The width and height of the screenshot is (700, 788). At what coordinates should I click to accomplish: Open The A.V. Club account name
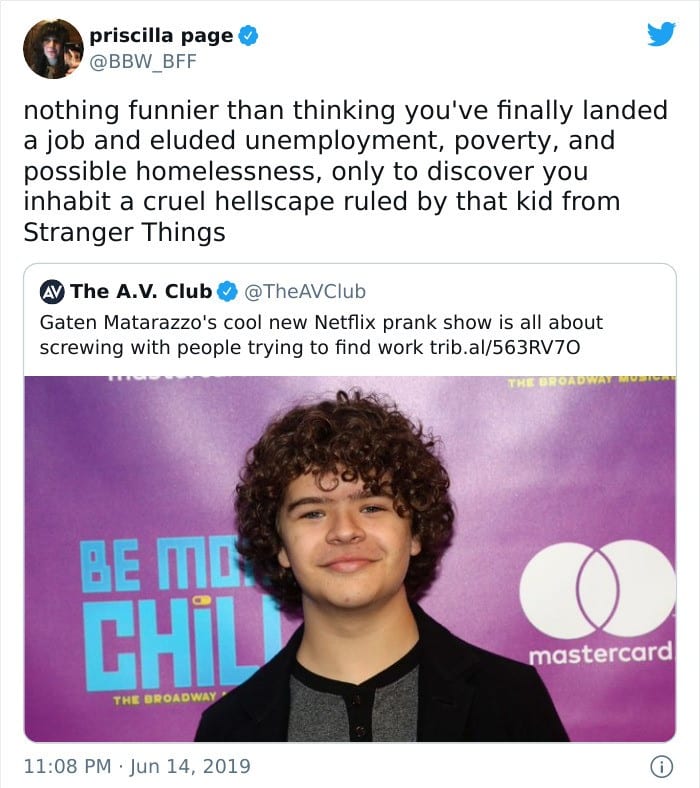(x=141, y=291)
